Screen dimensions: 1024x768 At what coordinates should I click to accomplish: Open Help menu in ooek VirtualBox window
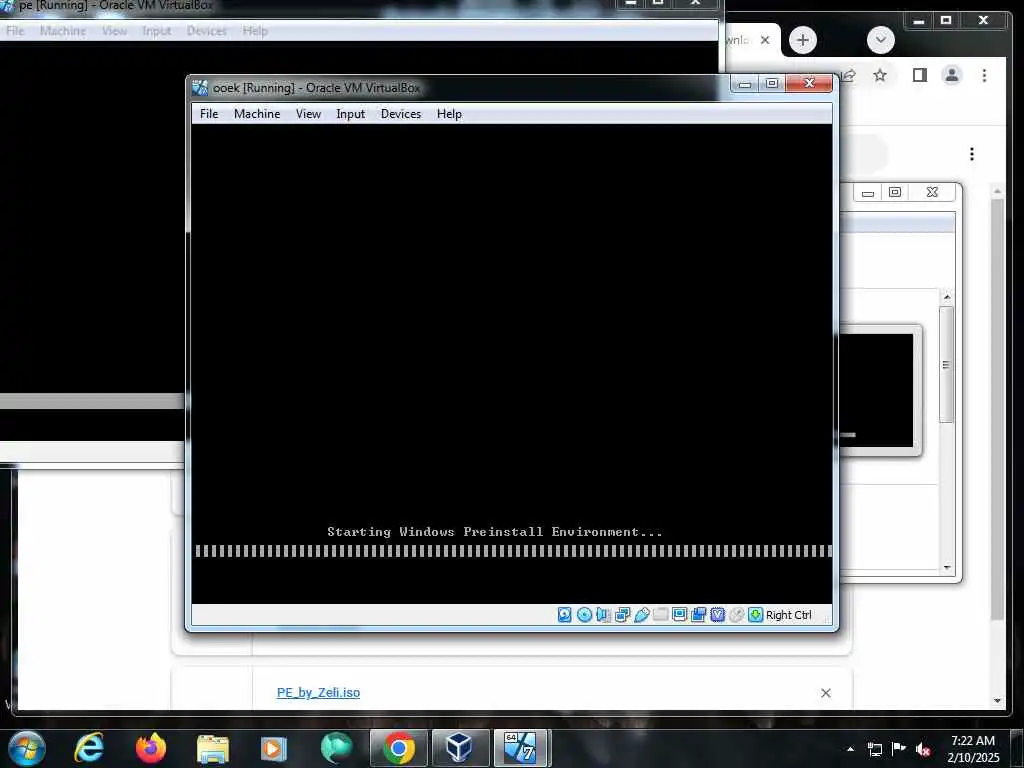coord(449,114)
